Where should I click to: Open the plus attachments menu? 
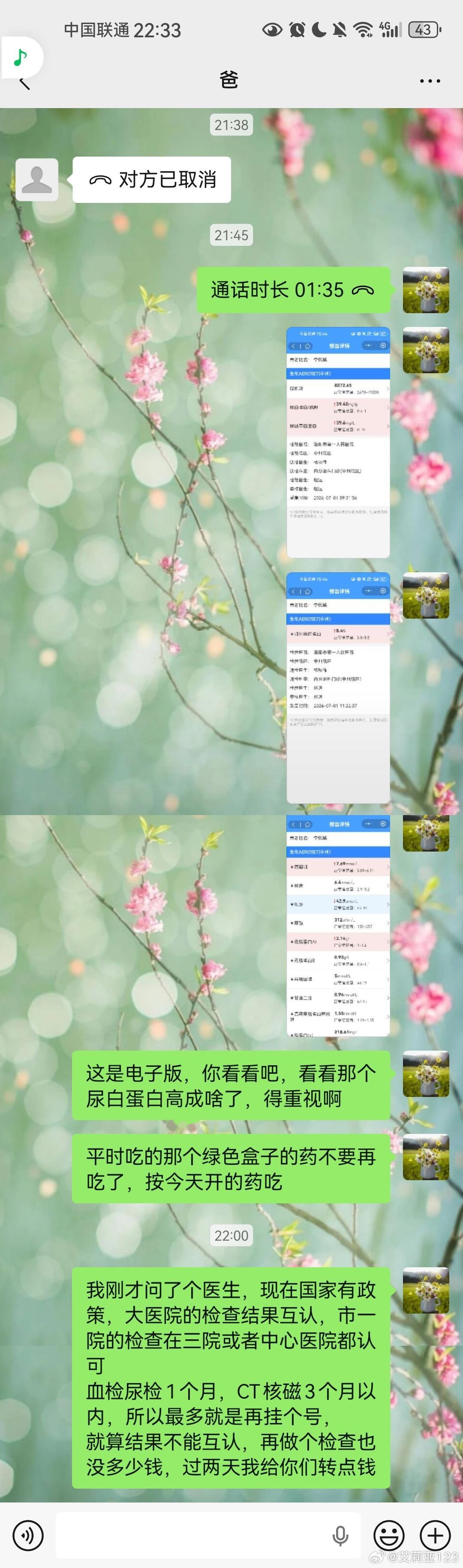coord(435,1535)
